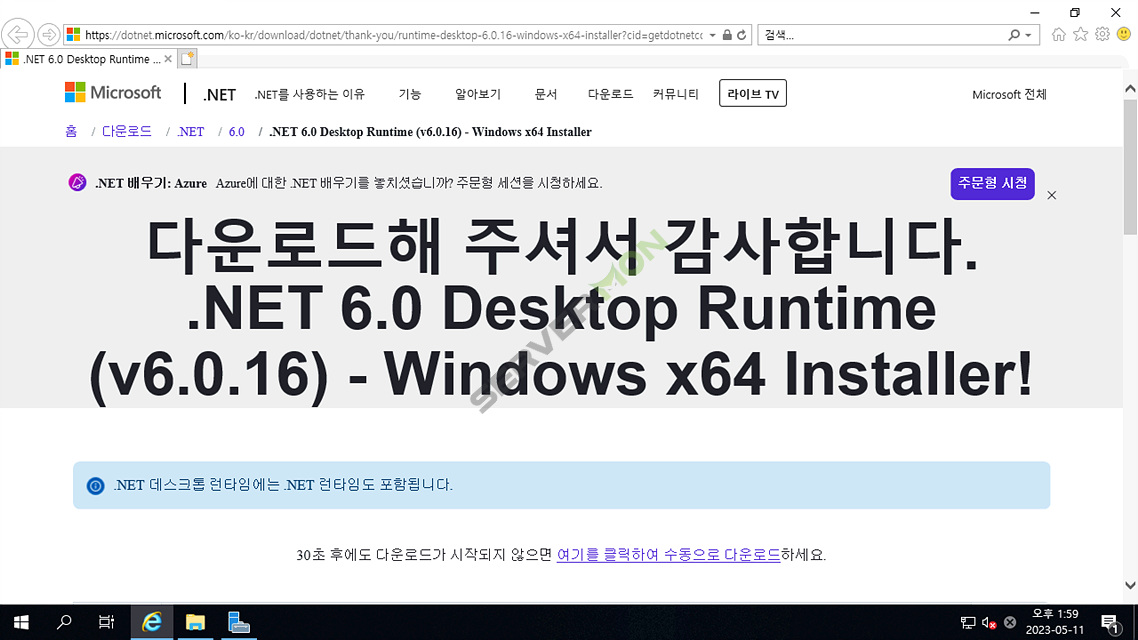The width and height of the screenshot is (1138, 640).
Task: Click the browser Back arrow button
Action: pos(17,34)
